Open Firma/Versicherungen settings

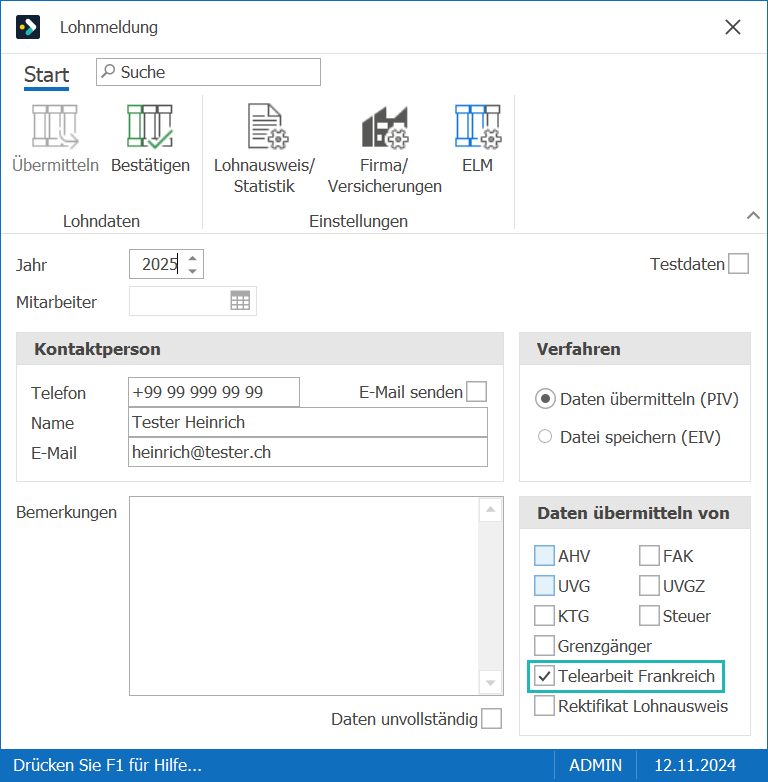(384, 128)
